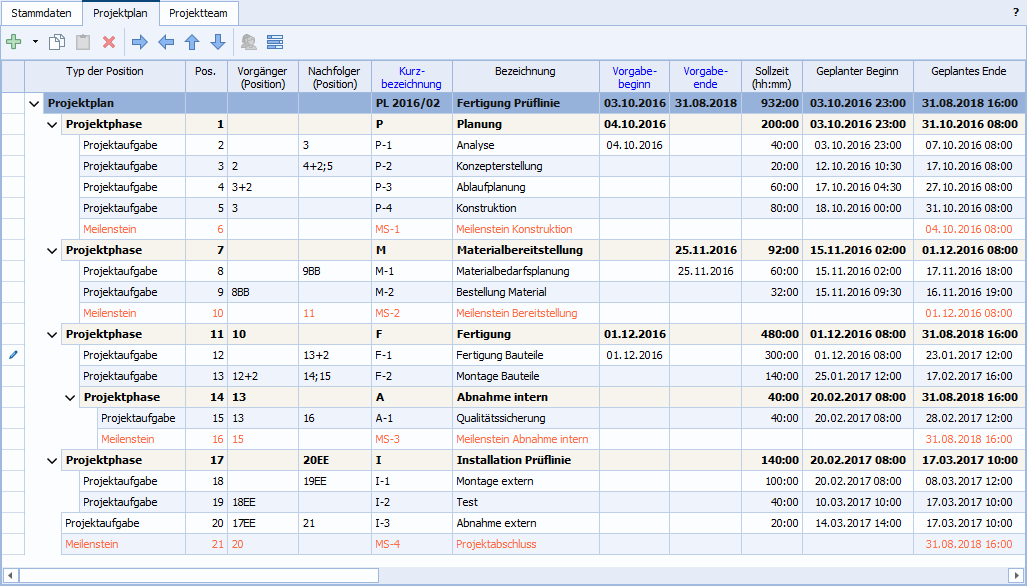Delete the position with the red X icon
The width and height of the screenshot is (1027, 586).
pos(109,42)
